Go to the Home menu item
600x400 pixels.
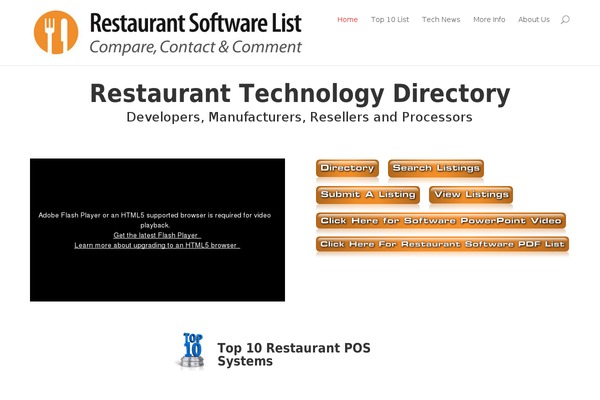point(347,20)
